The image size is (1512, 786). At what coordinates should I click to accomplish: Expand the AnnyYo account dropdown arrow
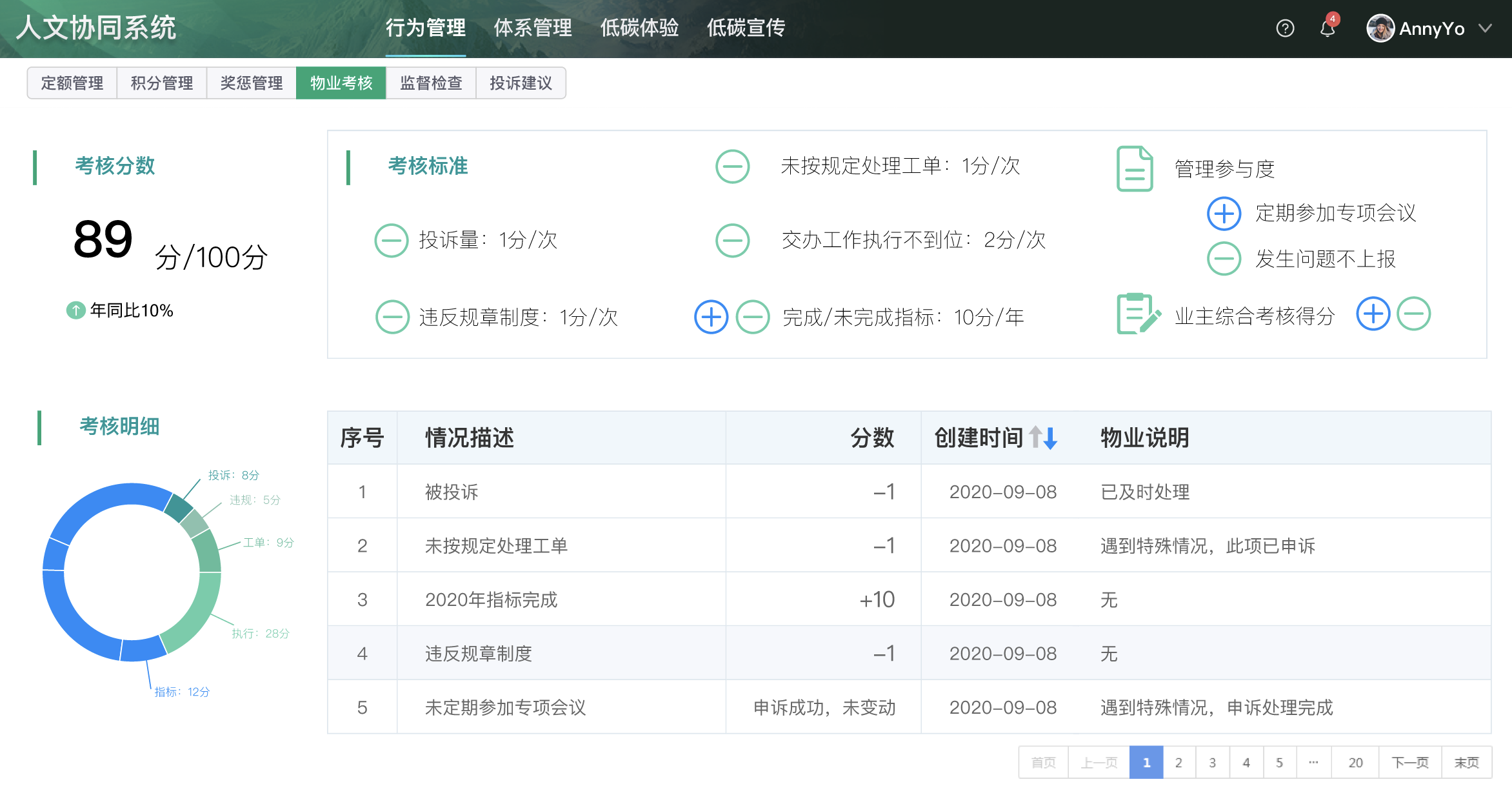(x=1486, y=28)
